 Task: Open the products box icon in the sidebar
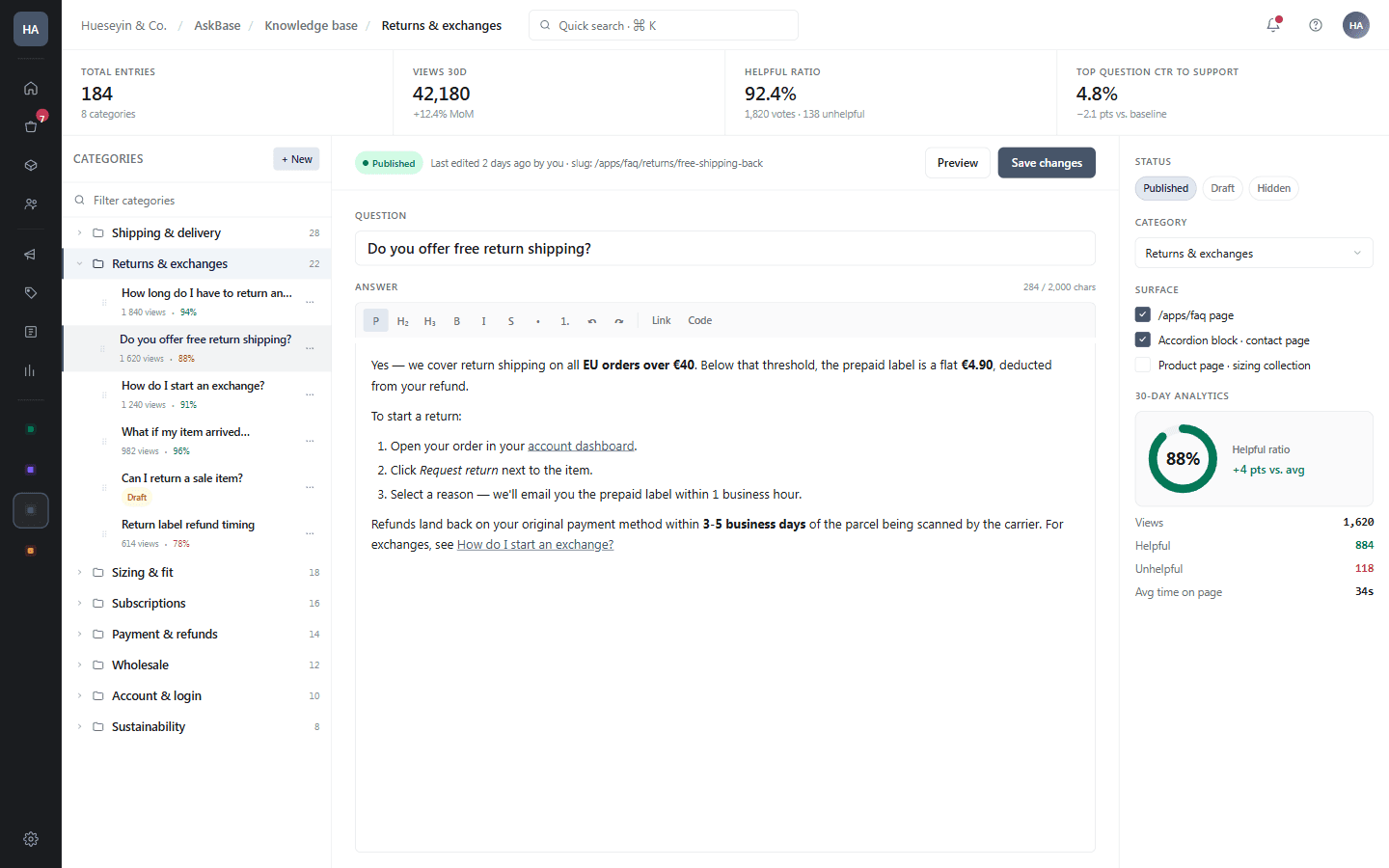click(x=31, y=165)
